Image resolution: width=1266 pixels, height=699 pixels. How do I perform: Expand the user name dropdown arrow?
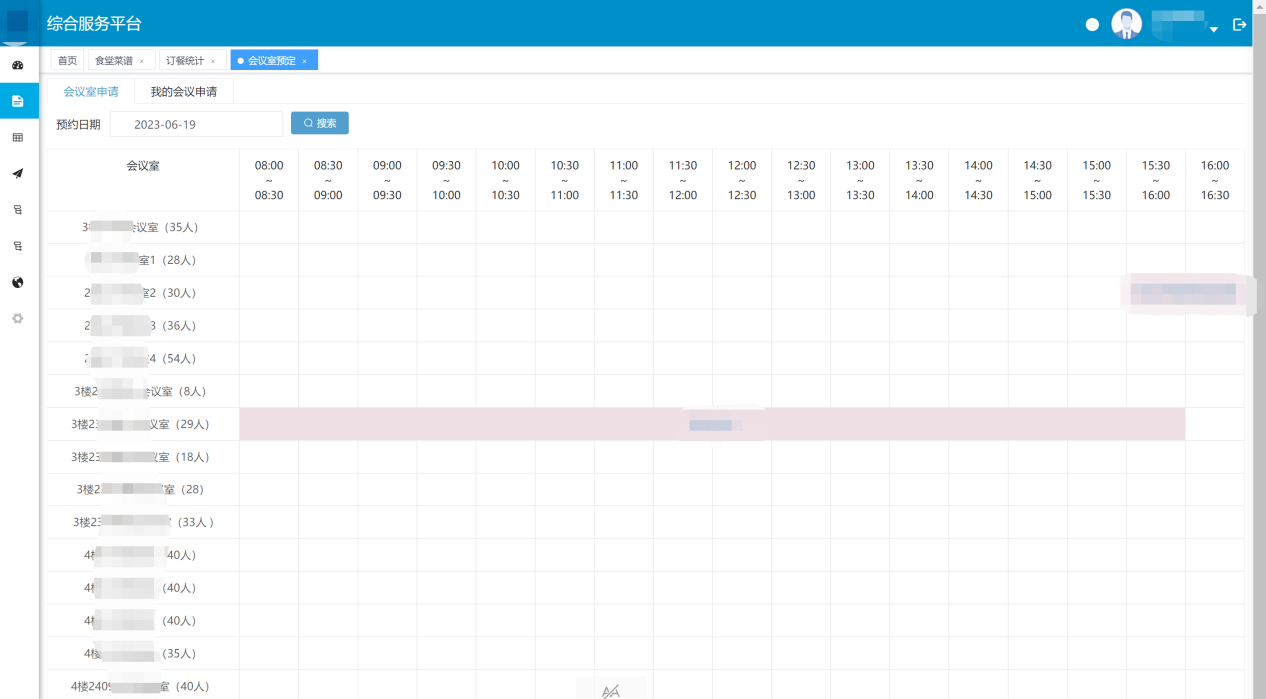[1213, 30]
